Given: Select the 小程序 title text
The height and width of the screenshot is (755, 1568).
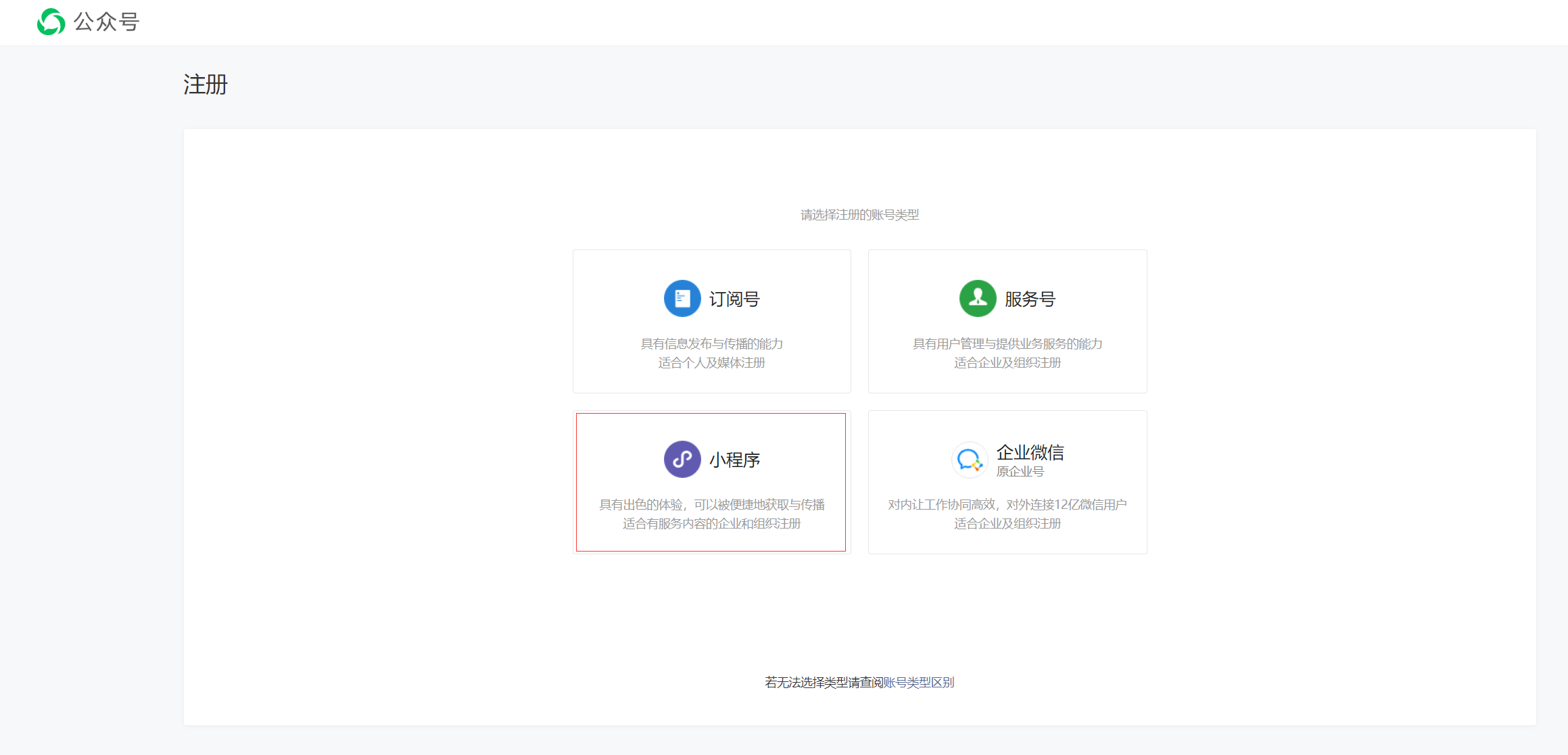Looking at the screenshot, I should click(x=734, y=460).
